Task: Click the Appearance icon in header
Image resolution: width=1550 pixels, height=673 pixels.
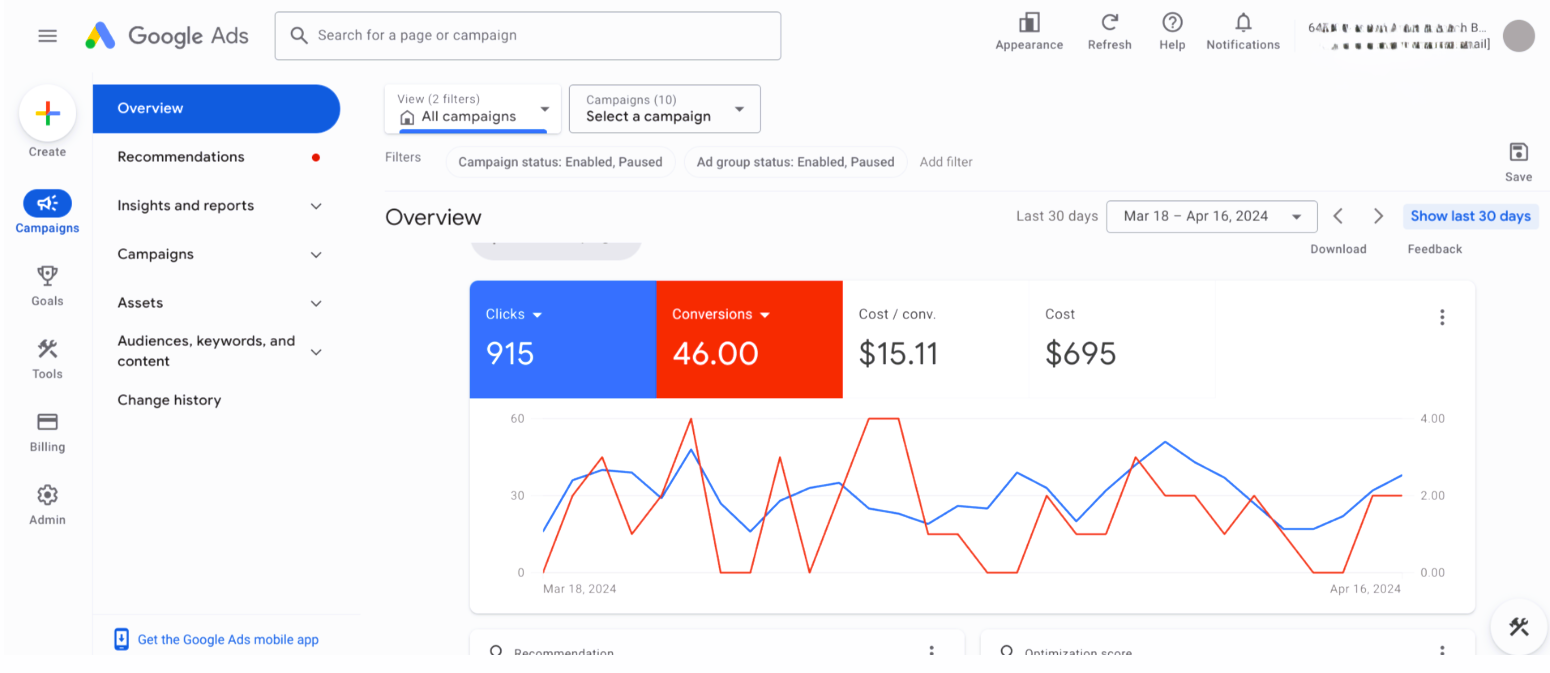Action: 1028,23
